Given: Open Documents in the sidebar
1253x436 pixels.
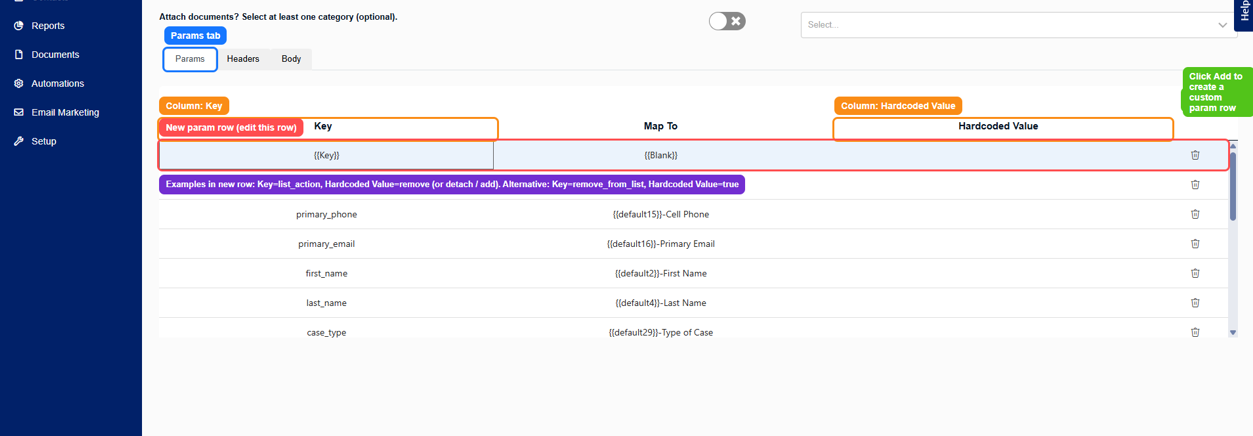Looking at the screenshot, I should 54,55.
